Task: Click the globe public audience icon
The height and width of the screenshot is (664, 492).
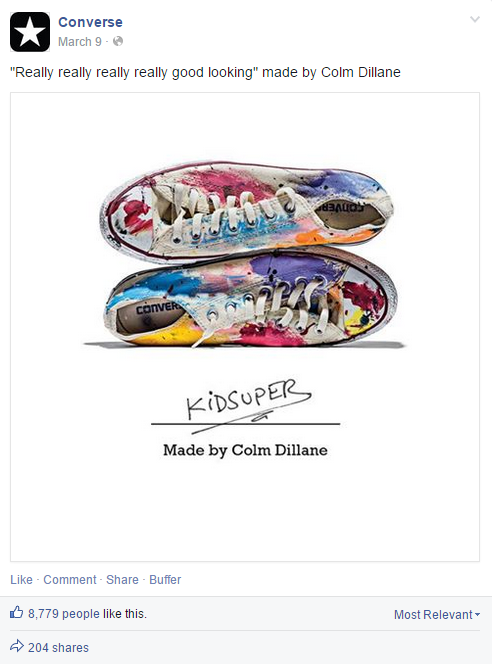Action: (x=118, y=41)
